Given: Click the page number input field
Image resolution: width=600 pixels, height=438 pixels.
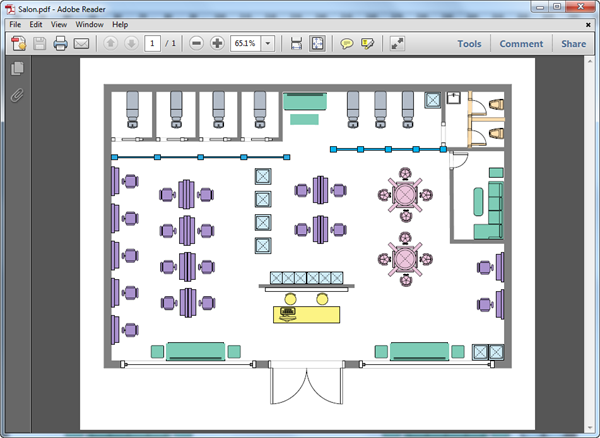Looking at the screenshot, I should click(x=152, y=44).
